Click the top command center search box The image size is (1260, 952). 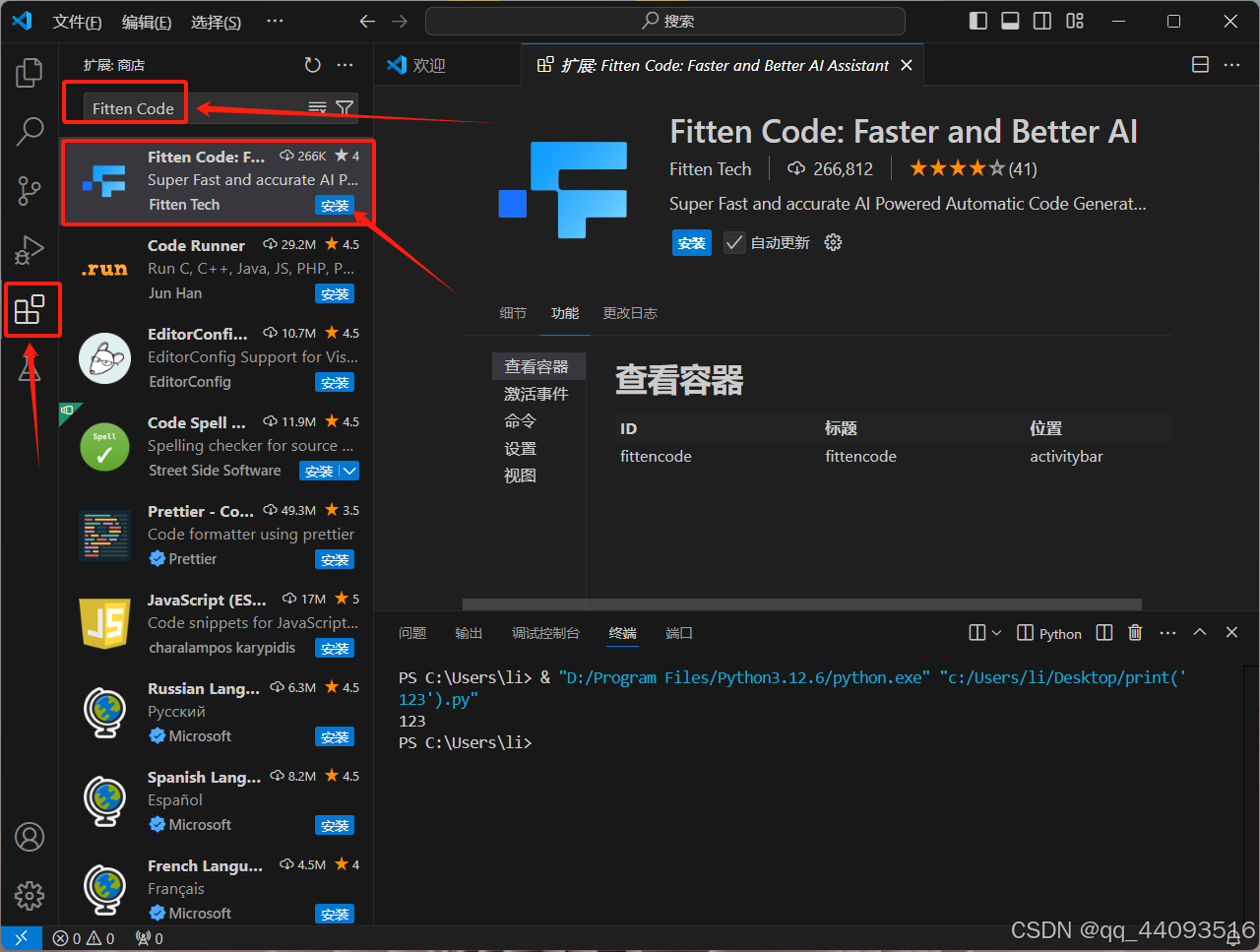pyautogui.click(x=665, y=21)
